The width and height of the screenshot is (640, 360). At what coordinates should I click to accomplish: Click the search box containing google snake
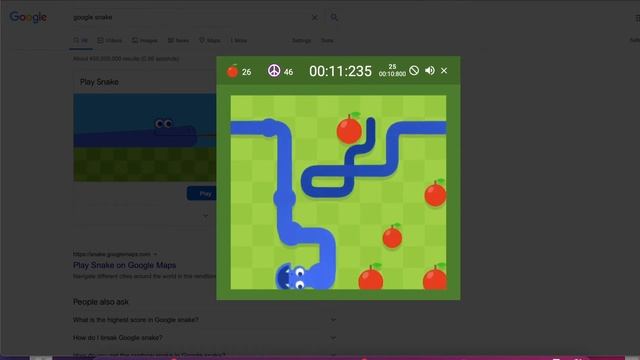190,17
